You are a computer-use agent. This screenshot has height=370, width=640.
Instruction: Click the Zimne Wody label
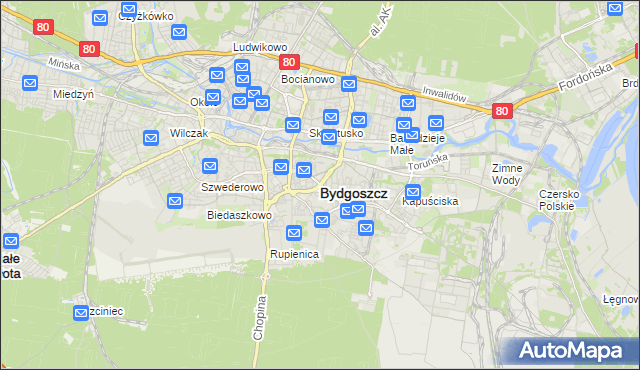507,174
